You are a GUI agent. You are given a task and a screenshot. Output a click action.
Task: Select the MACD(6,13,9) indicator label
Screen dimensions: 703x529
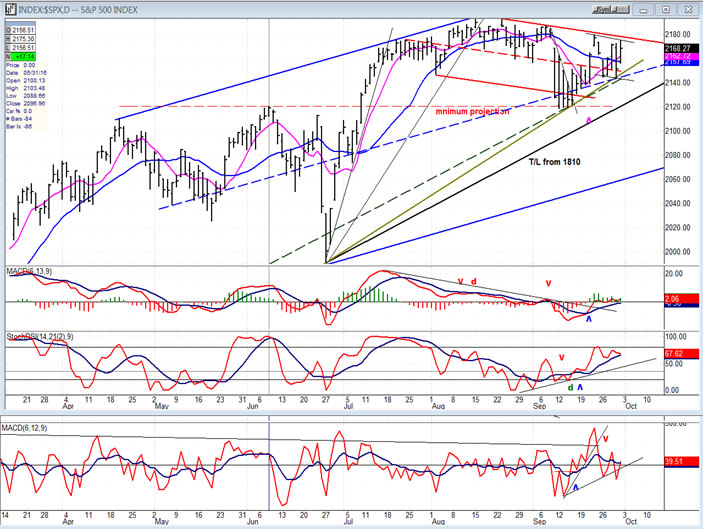[29, 271]
